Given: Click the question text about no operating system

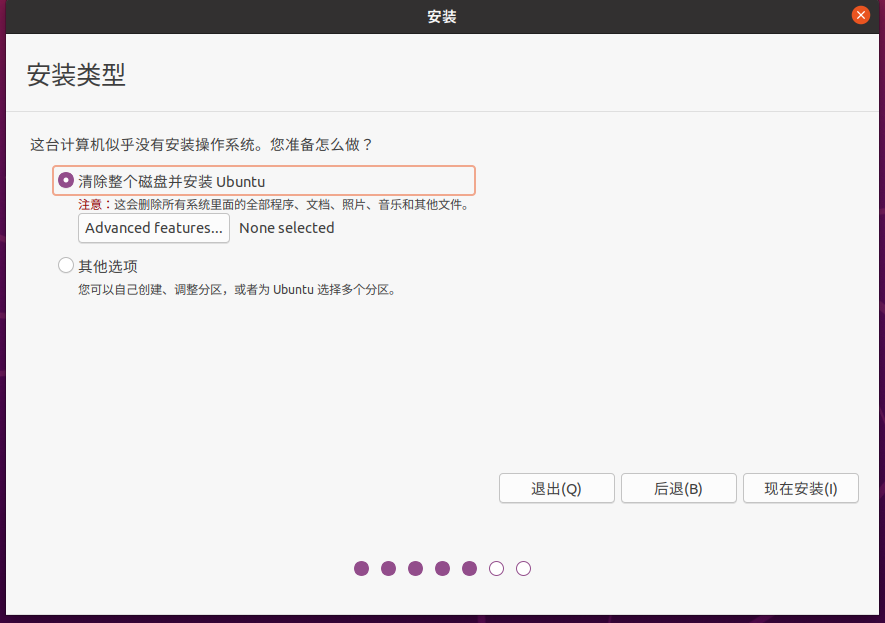Looking at the screenshot, I should click(201, 145).
